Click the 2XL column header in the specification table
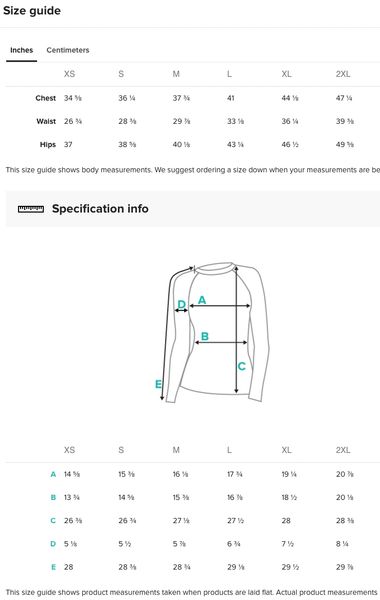The height and width of the screenshot is (600, 380). click(x=343, y=450)
